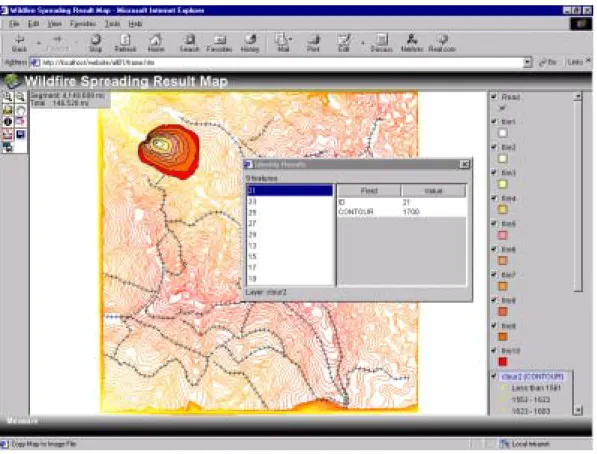Click the teal print map tool icon
Viewport: 597px width, 454px height.
pos(8,147)
